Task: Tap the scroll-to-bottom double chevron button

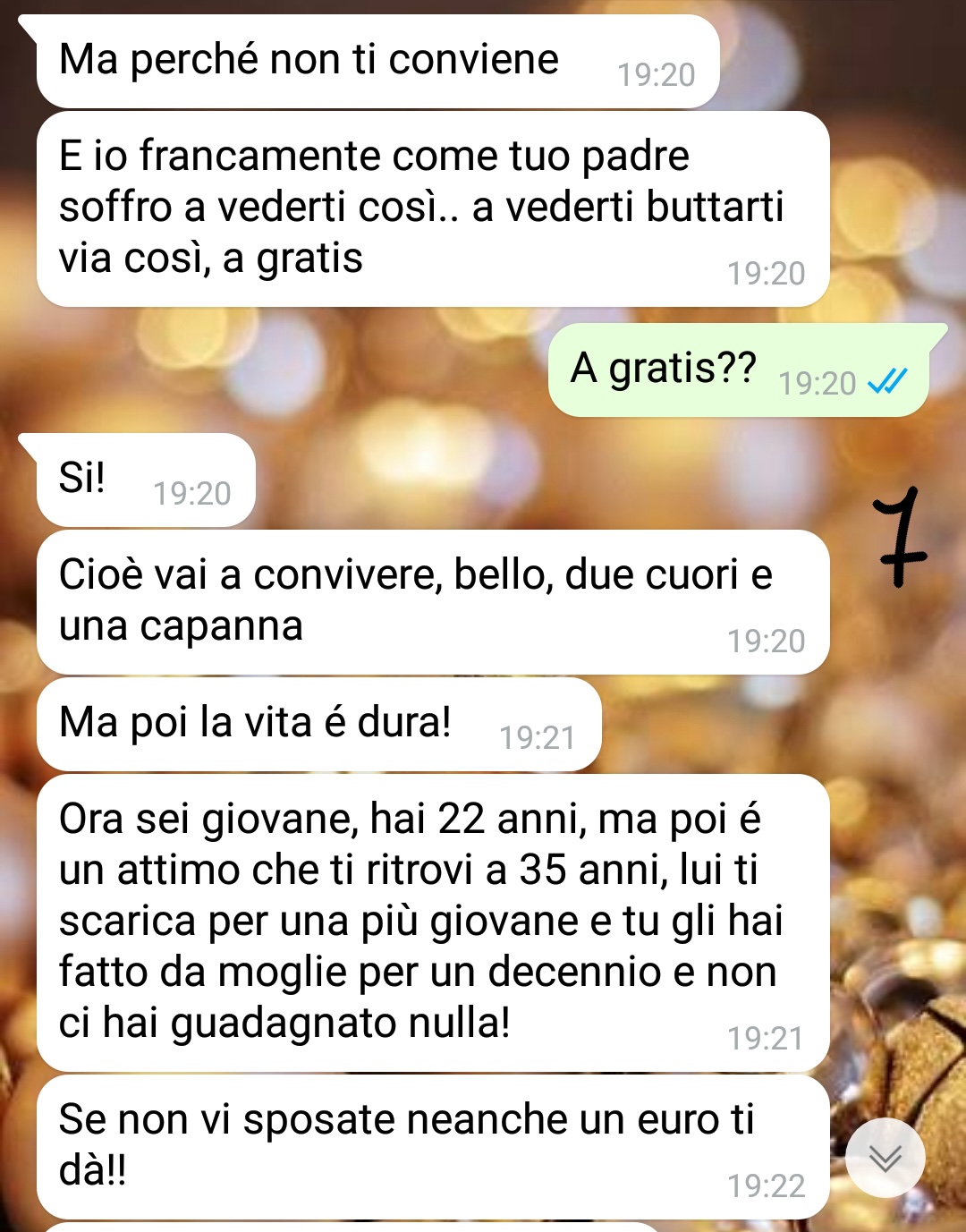Action: pos(885,1158)
